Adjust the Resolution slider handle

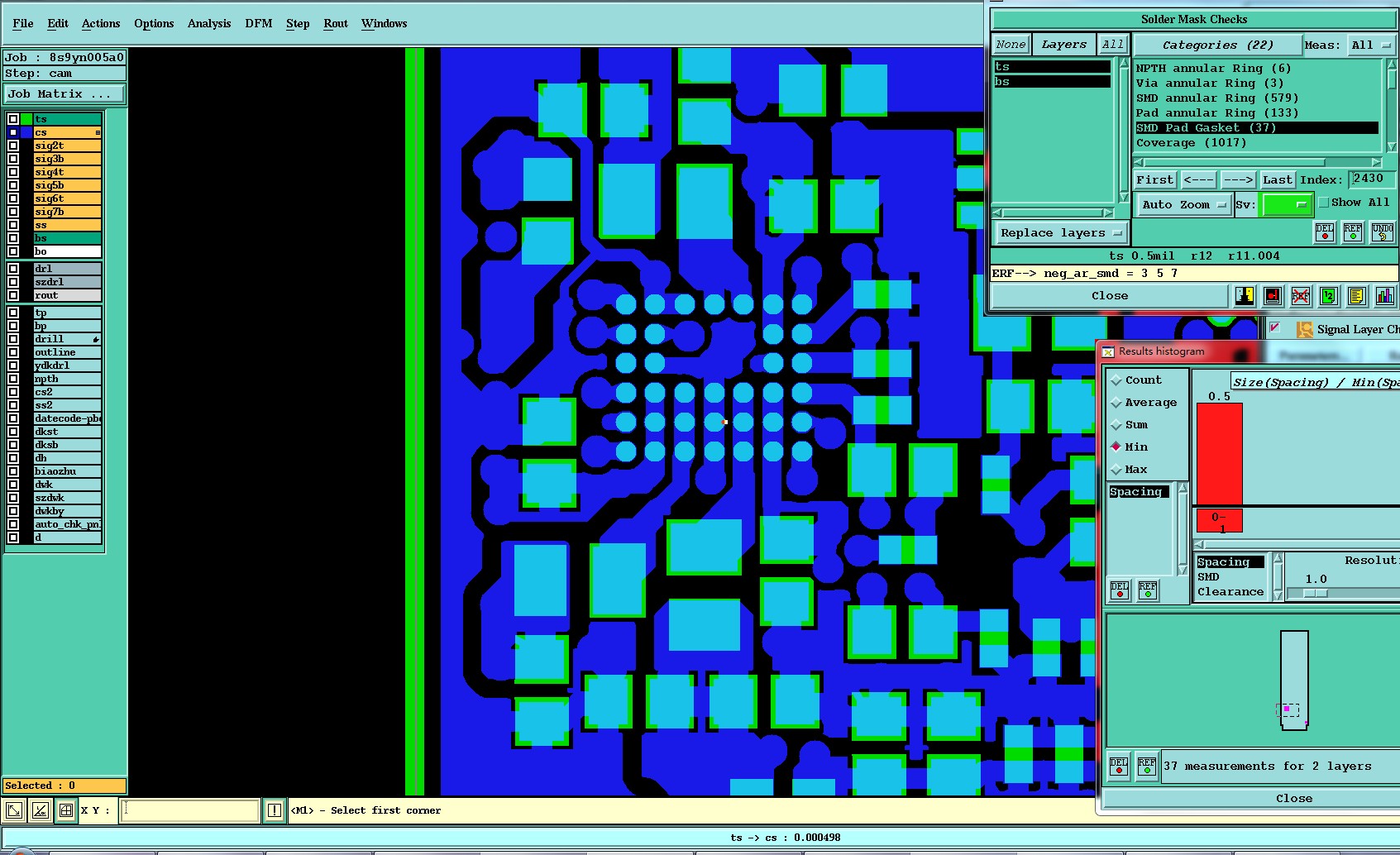pos(1316,593)
